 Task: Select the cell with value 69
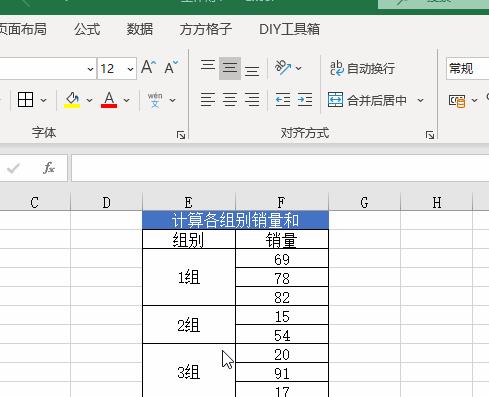pyautogui.click(x=282, y=259)
